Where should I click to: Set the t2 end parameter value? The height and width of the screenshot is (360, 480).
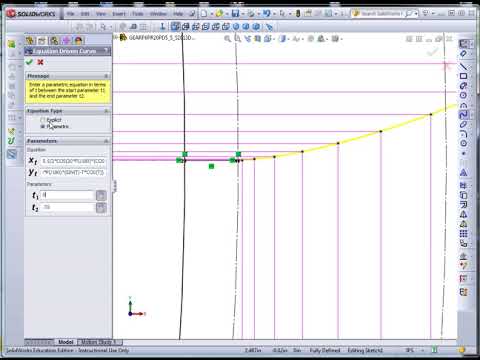pyautogui.click(x=67, y=207)
